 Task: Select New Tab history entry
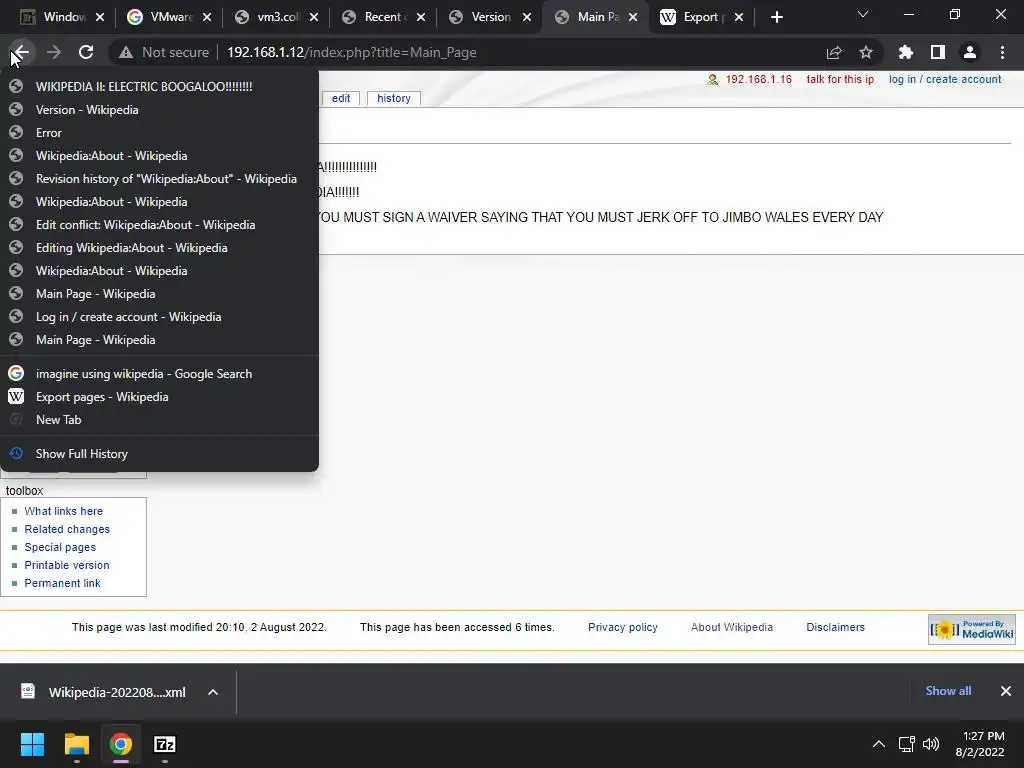[159, 419]
